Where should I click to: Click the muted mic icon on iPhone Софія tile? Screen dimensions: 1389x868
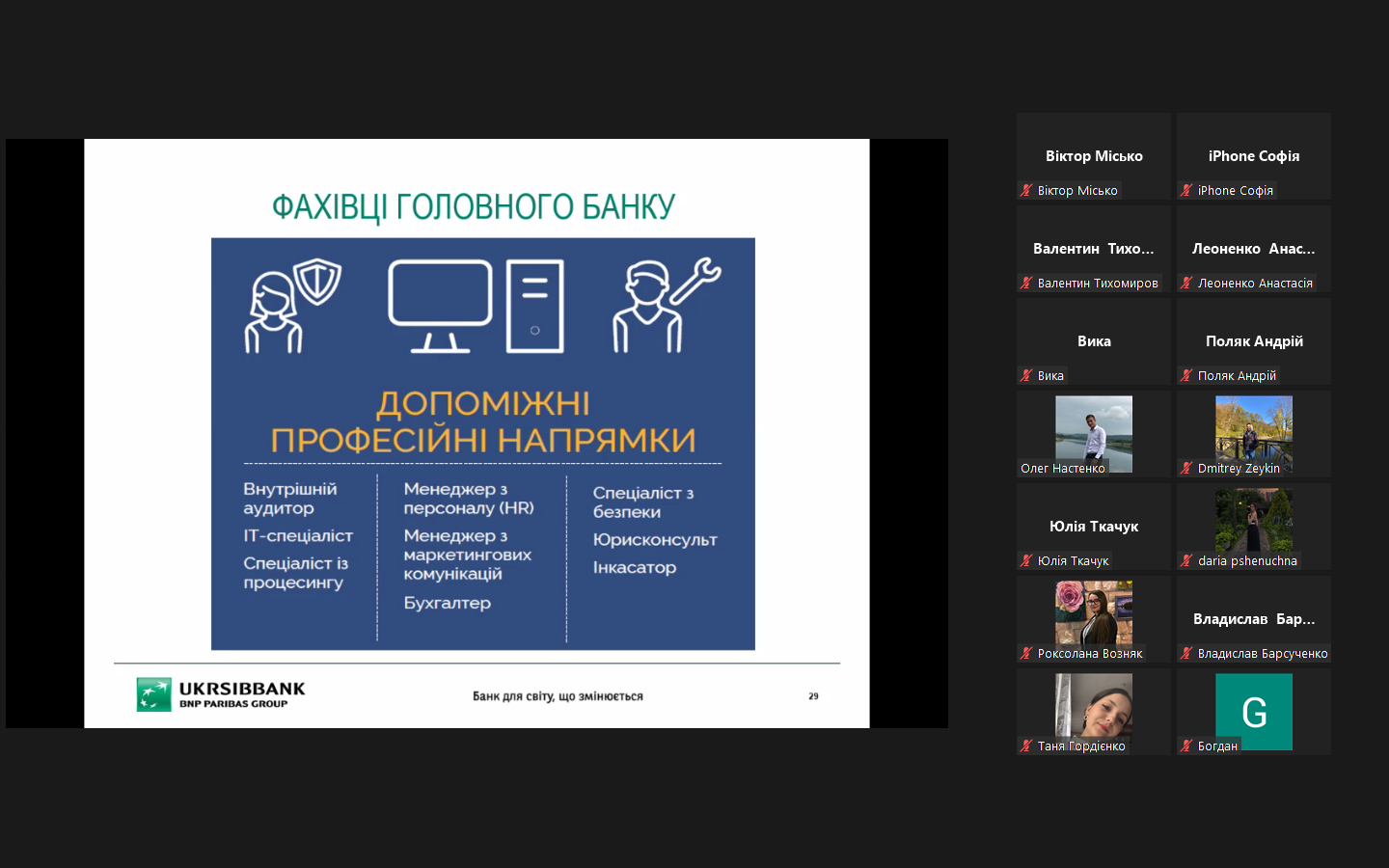click(x=1186, y=191)
